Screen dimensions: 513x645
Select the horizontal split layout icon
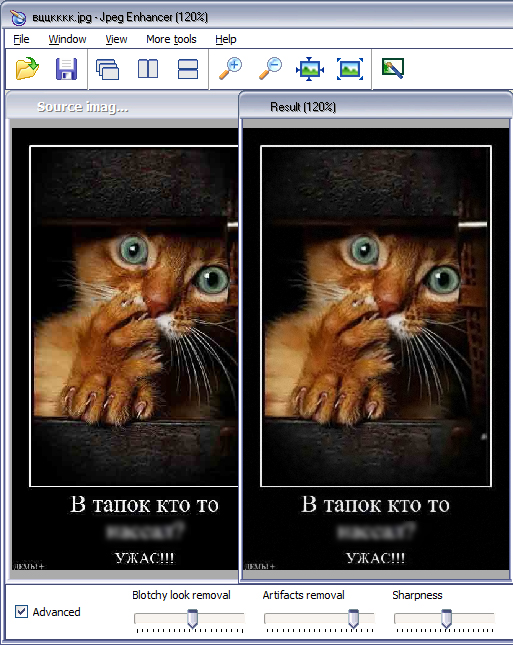188,69
